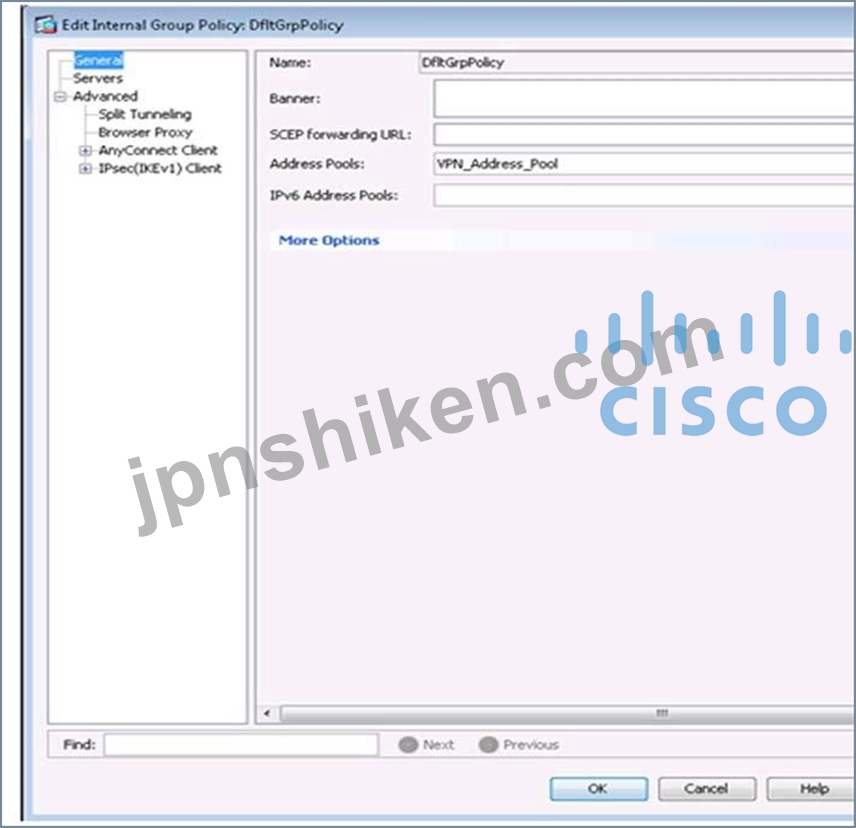The width and height of the screenshot is (856, 828).
Task: Expand the More Options section
Action: click(329, 240)
